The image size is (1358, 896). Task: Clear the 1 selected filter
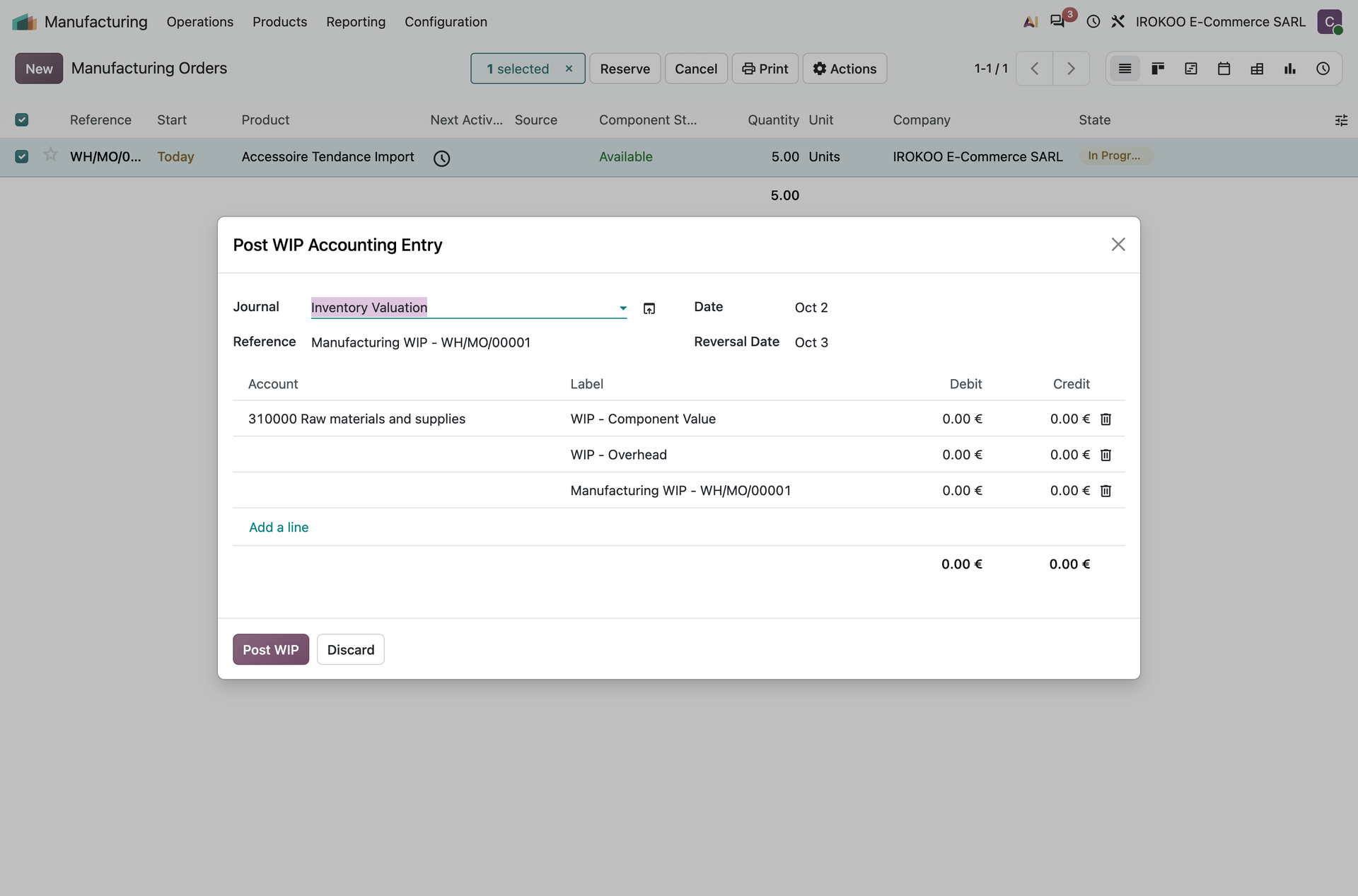tap(569, 69)
